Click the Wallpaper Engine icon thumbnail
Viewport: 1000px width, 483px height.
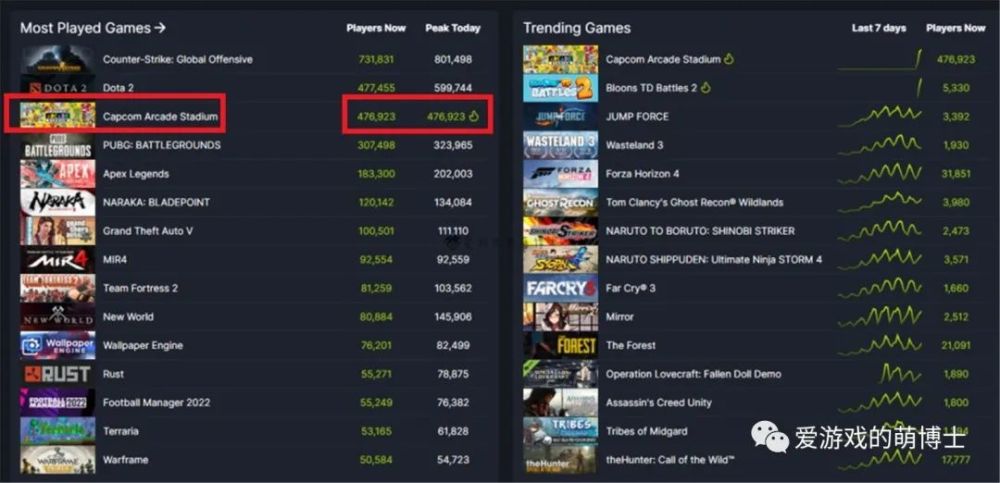[57, 345]
